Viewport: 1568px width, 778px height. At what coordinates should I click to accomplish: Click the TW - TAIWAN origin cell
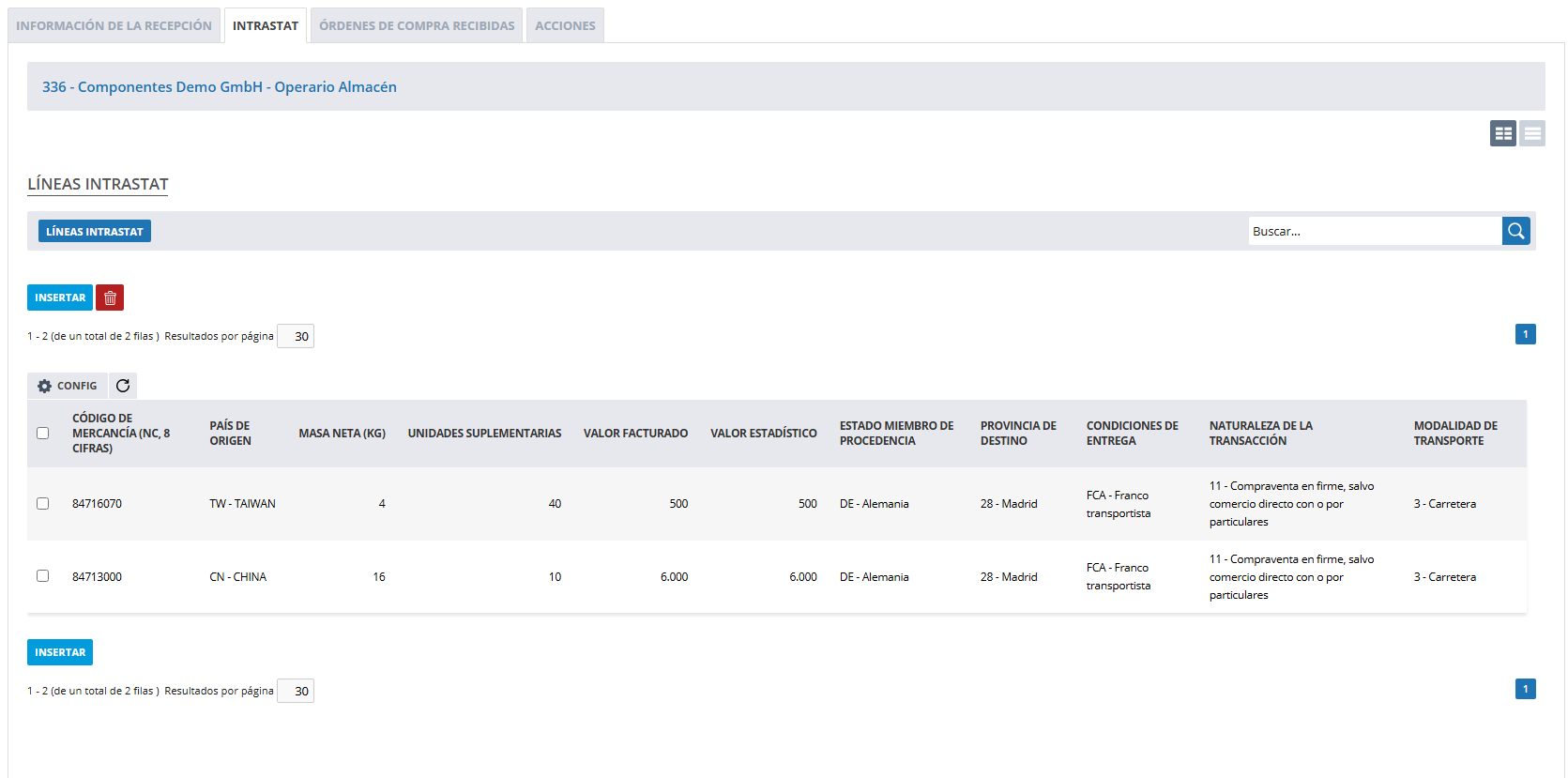coord(242,504)
